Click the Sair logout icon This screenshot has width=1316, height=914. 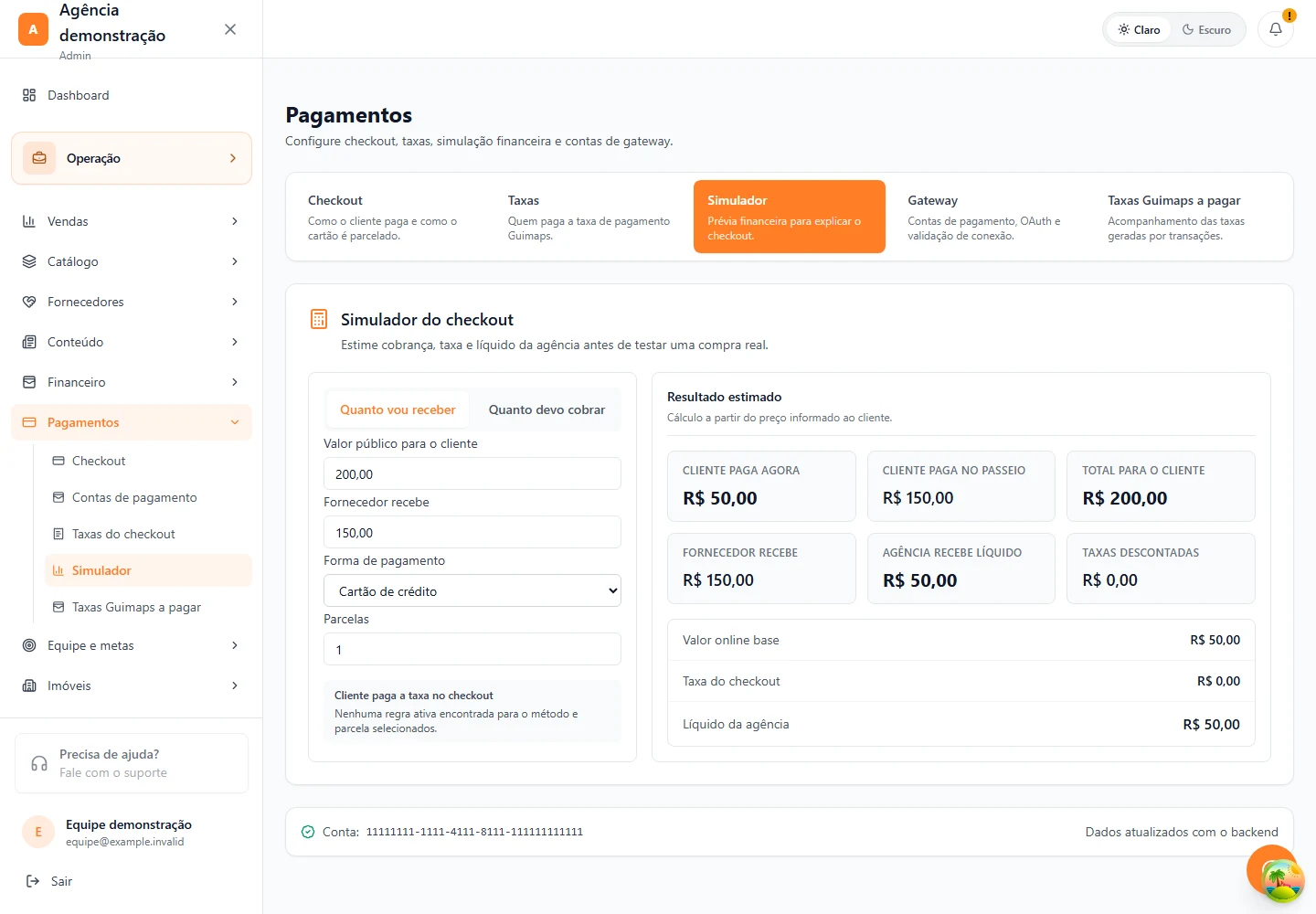[x=33, y=881]
